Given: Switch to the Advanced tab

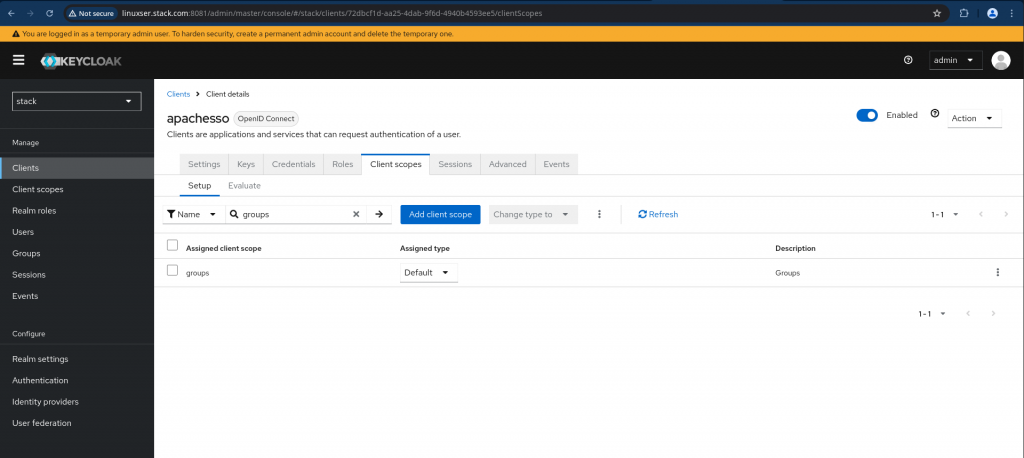Looking at the screenshot, I should click(507, 164).
